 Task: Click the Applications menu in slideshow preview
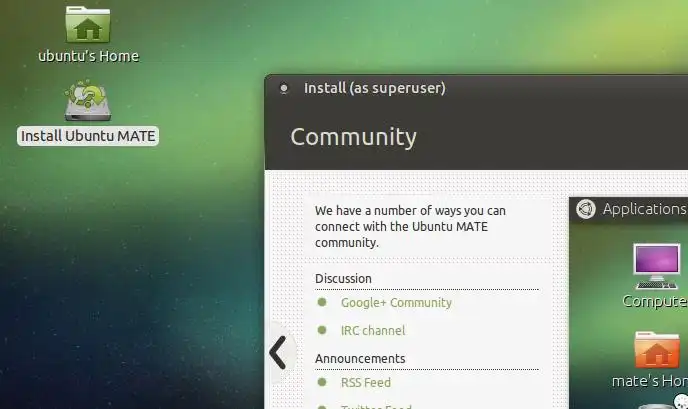coord(644,209)
